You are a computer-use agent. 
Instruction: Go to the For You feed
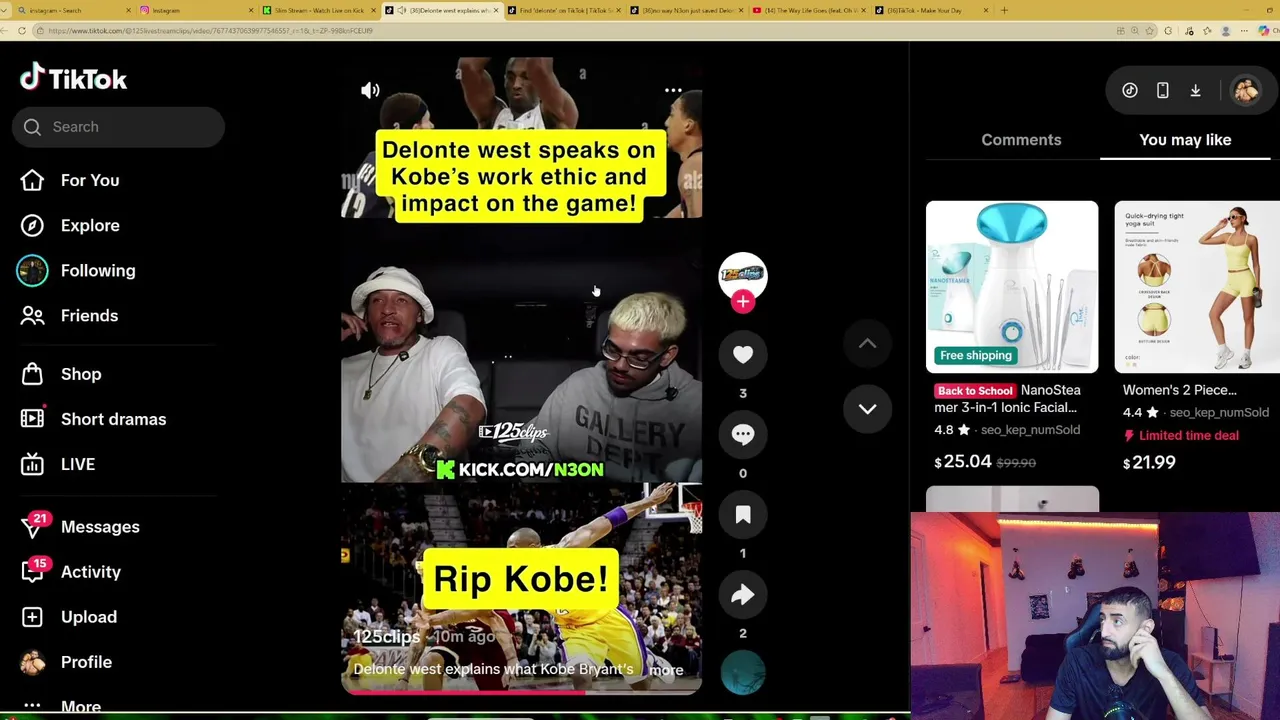coord(90,180)
